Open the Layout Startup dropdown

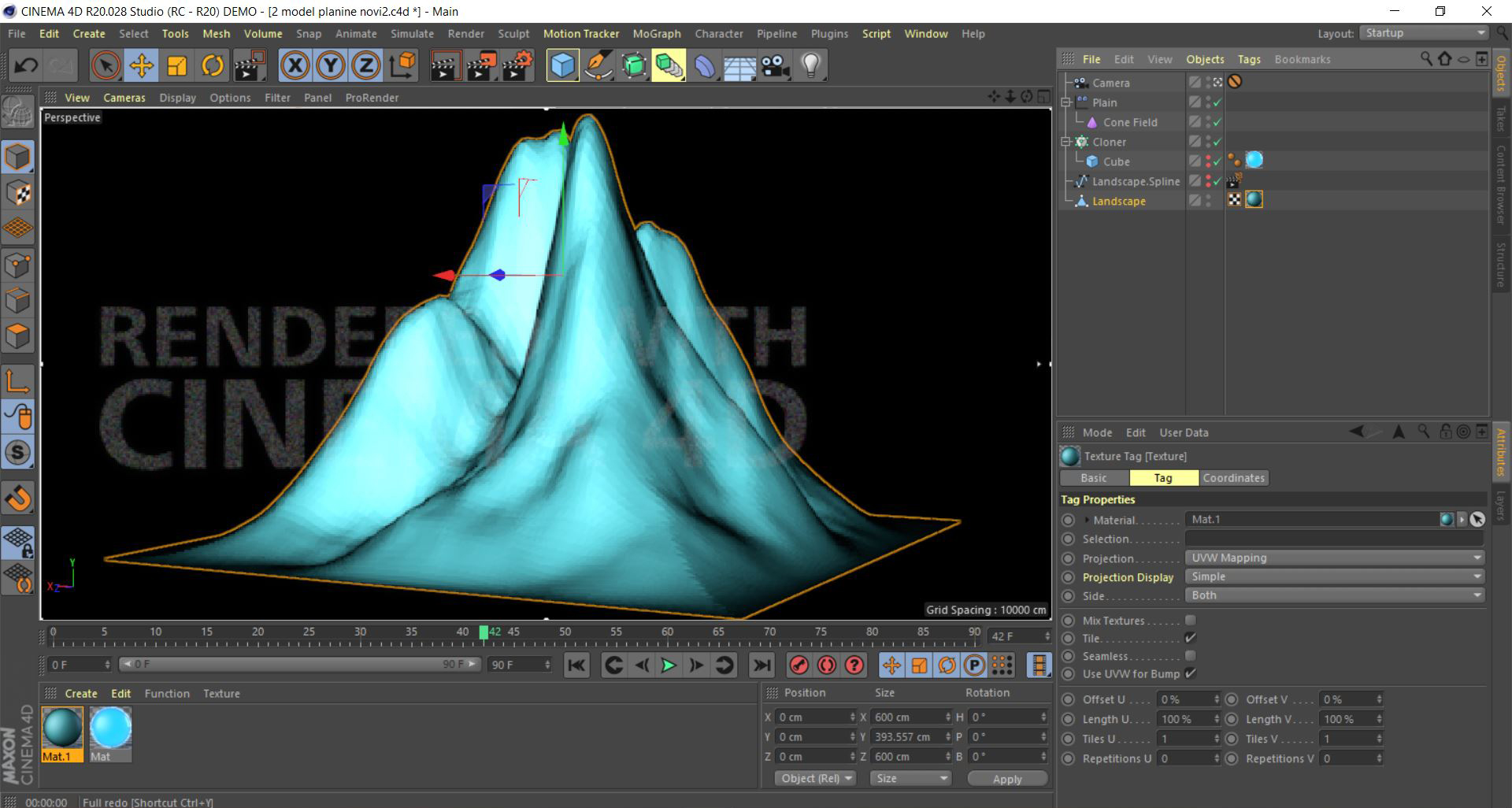click(1424, 33)
